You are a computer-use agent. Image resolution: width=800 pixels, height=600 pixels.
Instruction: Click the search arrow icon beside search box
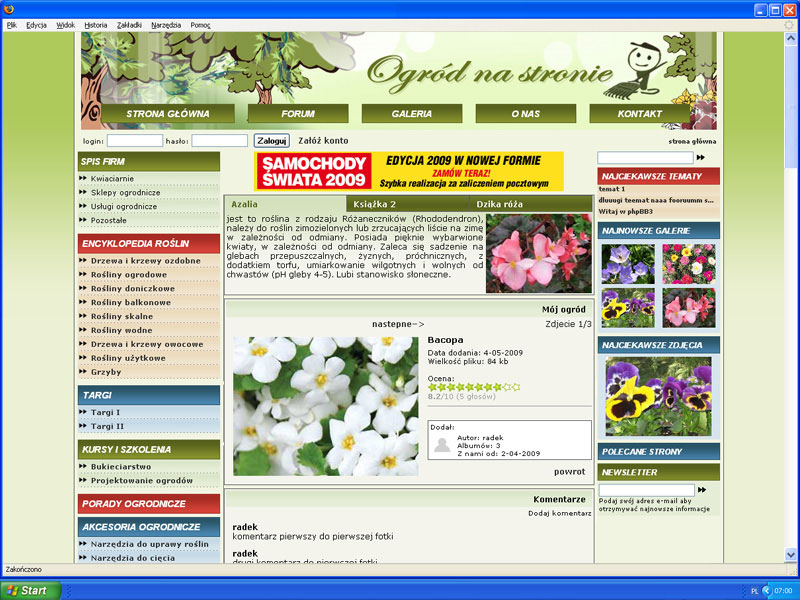click(x=701, y=158)
